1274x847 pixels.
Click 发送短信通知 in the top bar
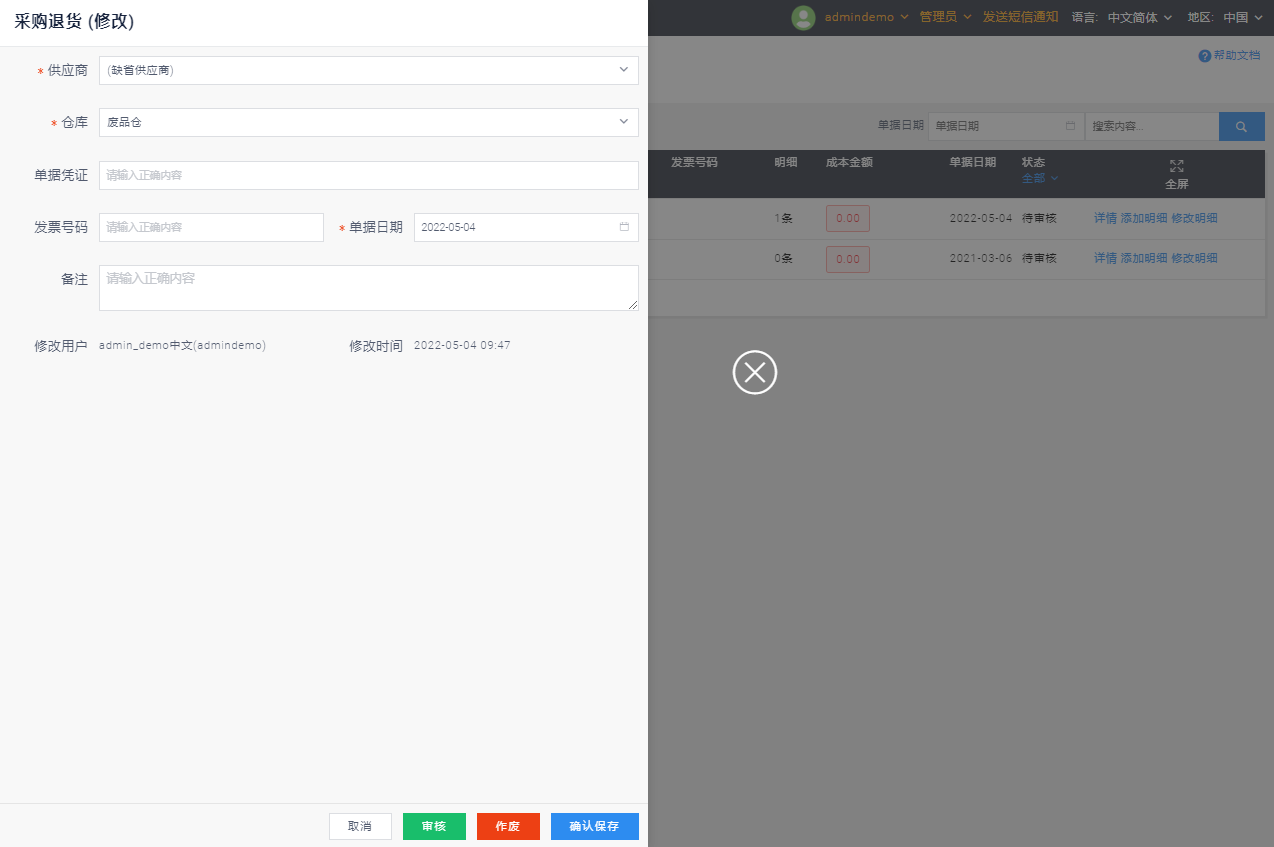point(1020,17)
